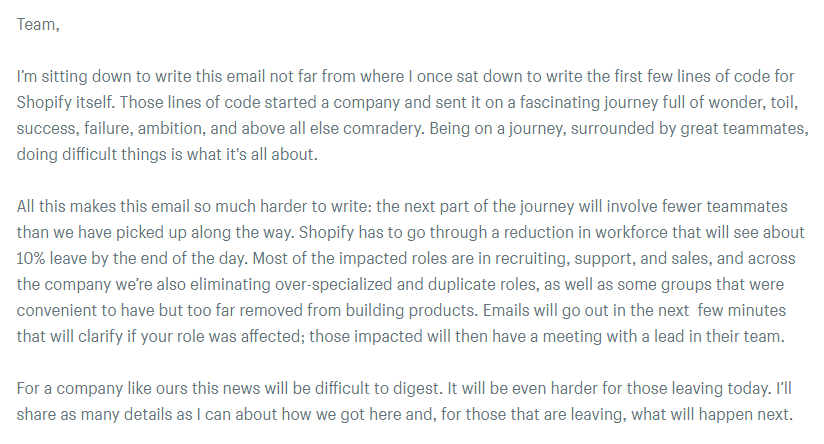Viewport: 824px width, 444px height.
Task: Place cursor on "10%" figure
Action: coord(35,259)
